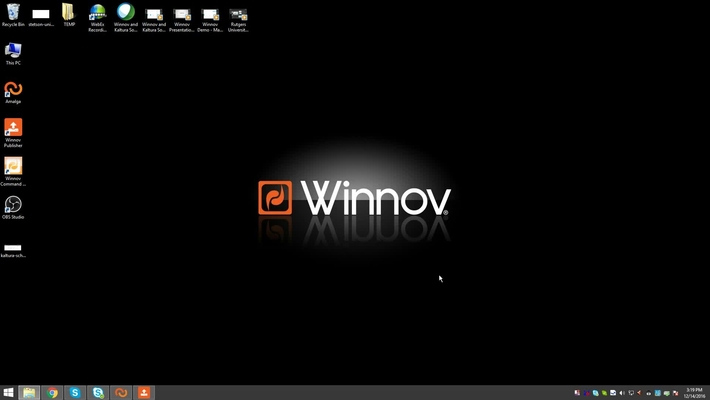Open Winnov and Kaltura video thumbnail file
The height and width of the screenshot is (400, 710).
coord(154,20)
